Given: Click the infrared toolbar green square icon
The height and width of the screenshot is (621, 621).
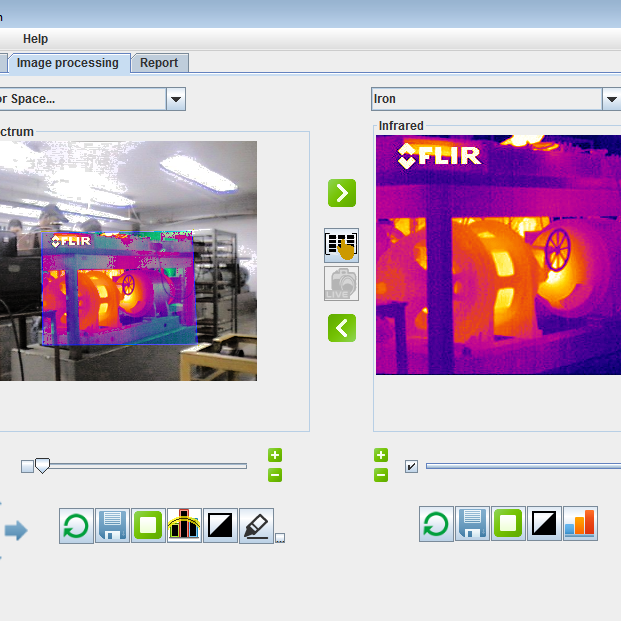Looking at the screenshot, I should coord(509,523).
